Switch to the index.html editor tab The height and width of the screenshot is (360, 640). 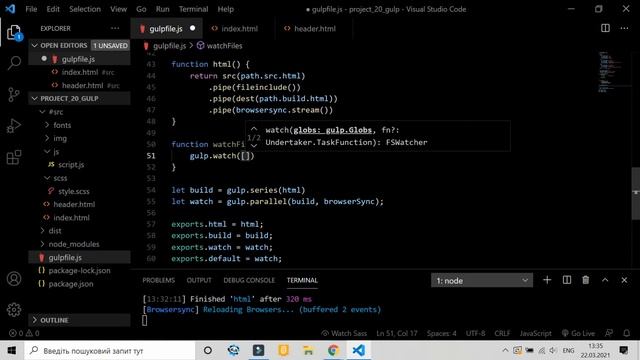pyautogui.click(x=239, y=29)
